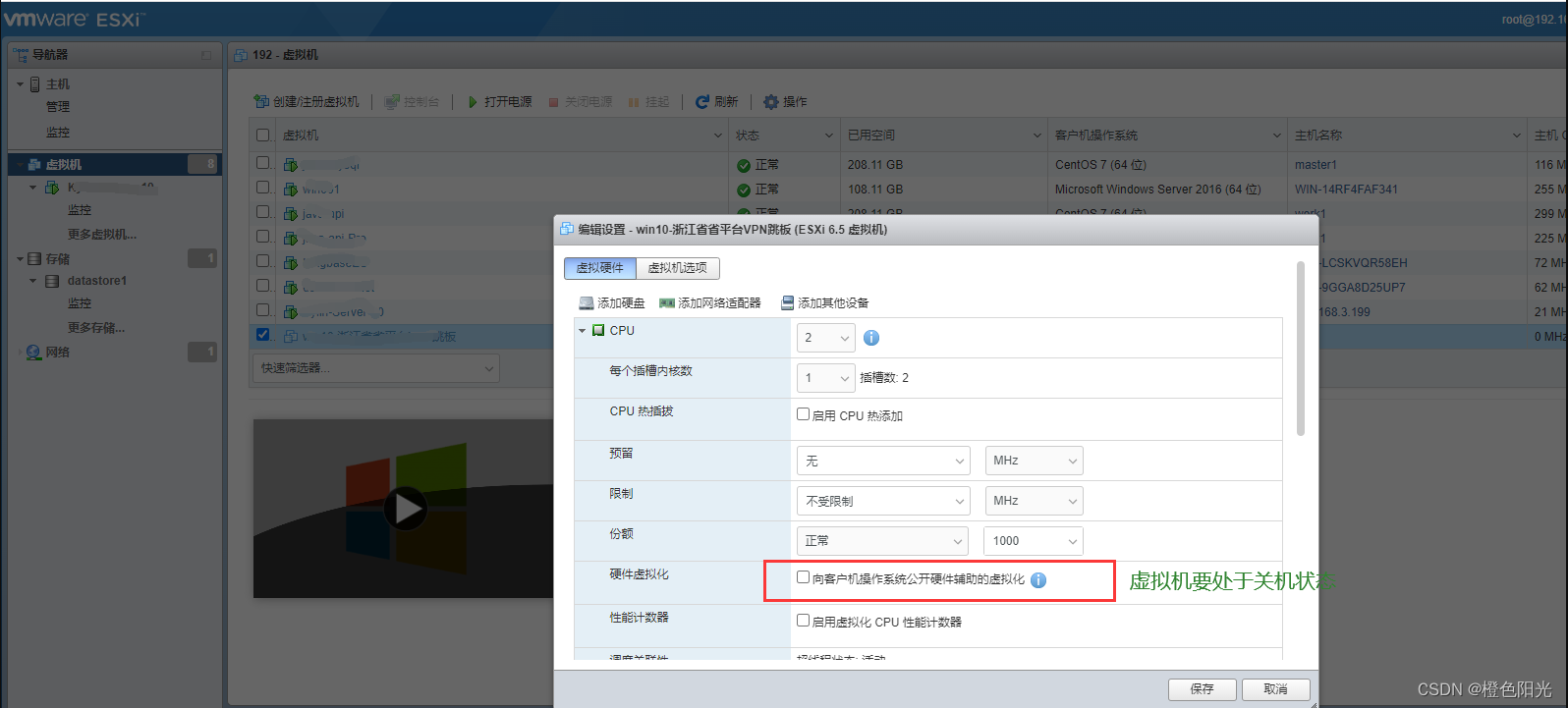Click the 存储 storage icon in navigator
This screenshot has height=708, width=1568.
34,259
